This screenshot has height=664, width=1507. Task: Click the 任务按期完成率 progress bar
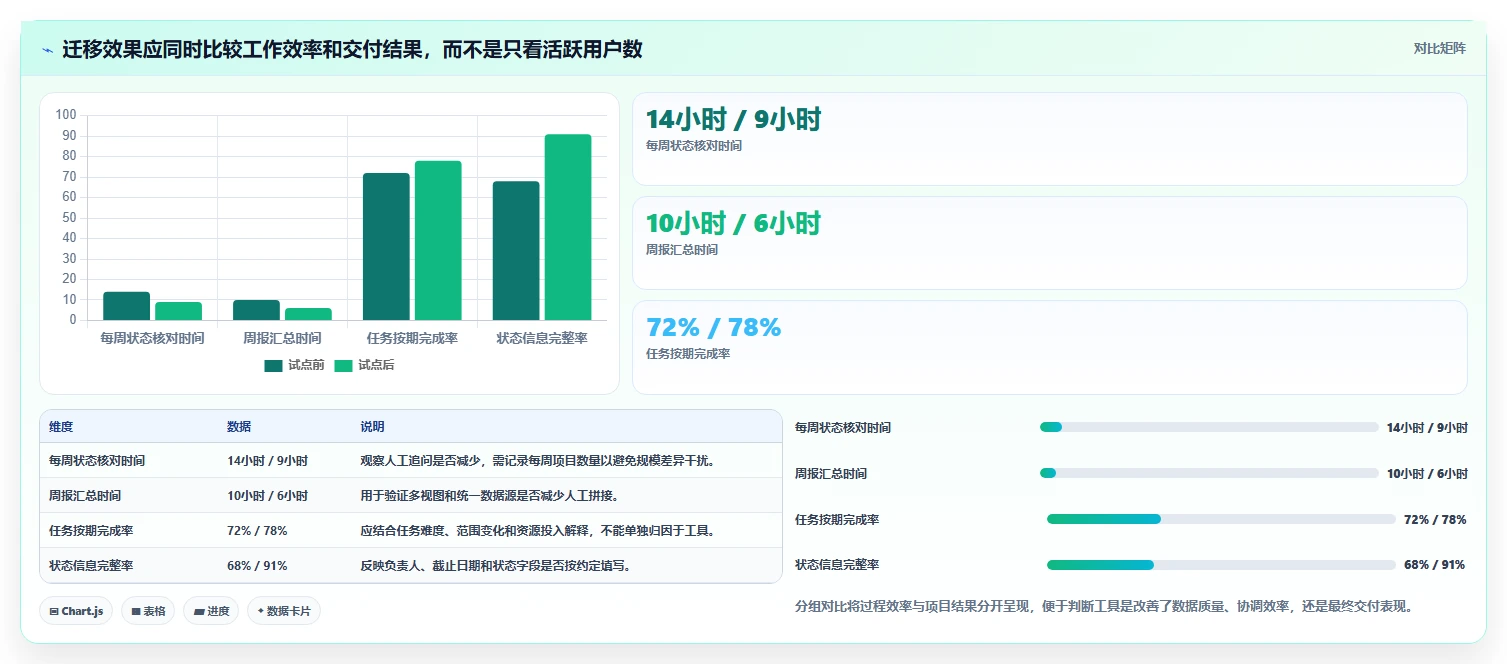(1221, 519)
